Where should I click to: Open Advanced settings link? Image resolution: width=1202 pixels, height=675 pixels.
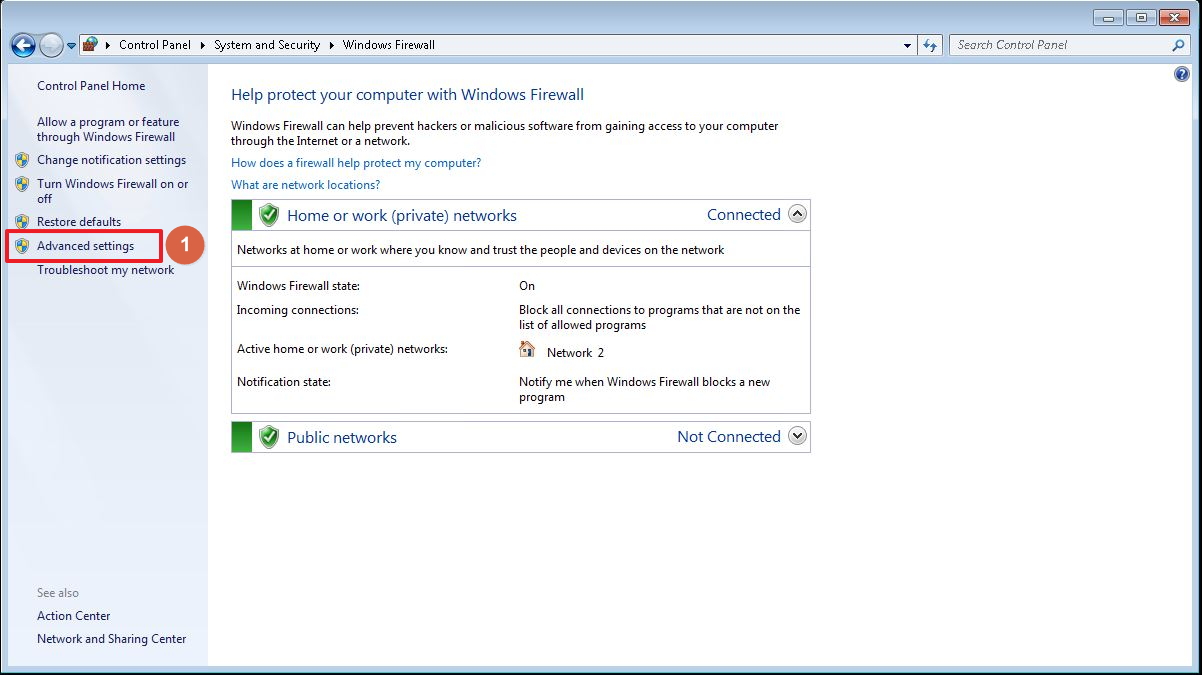point(85,246)
